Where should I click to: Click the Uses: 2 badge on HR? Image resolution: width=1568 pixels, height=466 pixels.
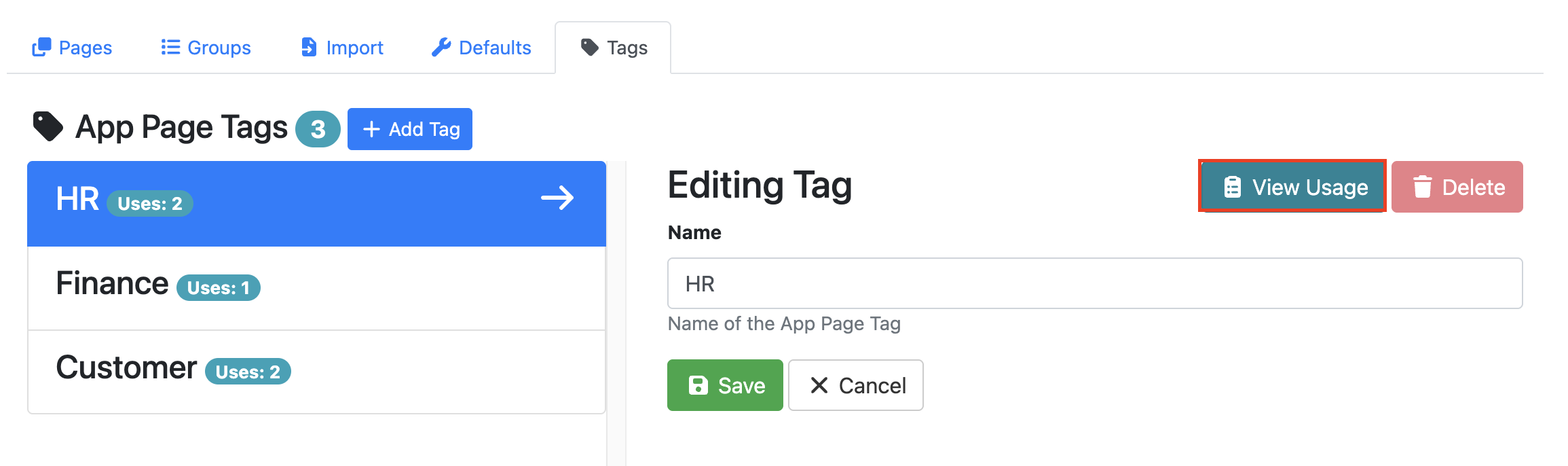click(150, 203)
